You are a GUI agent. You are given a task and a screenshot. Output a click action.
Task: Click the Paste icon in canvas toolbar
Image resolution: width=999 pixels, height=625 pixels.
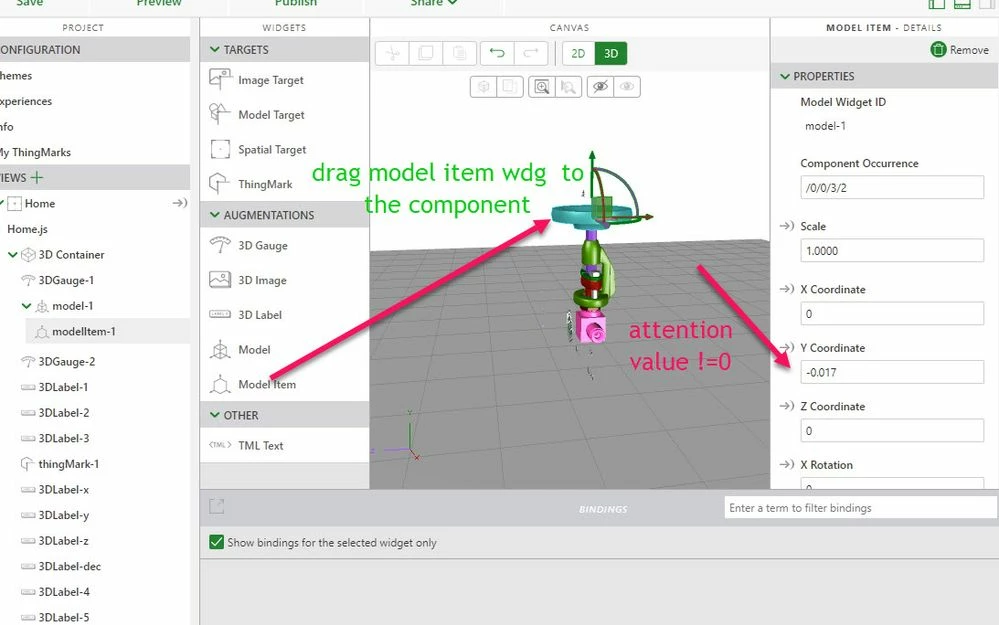(459, 54)
